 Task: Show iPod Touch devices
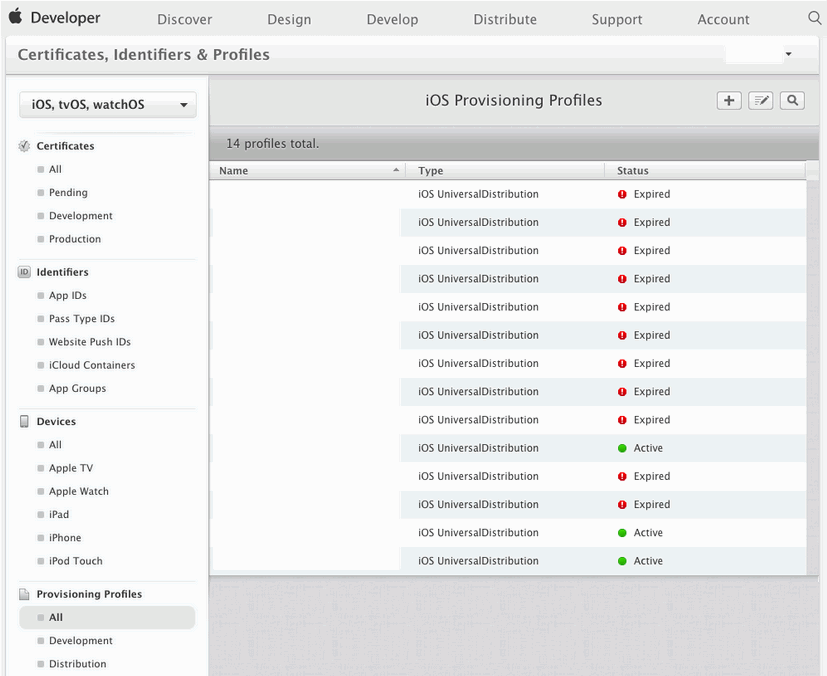tap(75, 561)
